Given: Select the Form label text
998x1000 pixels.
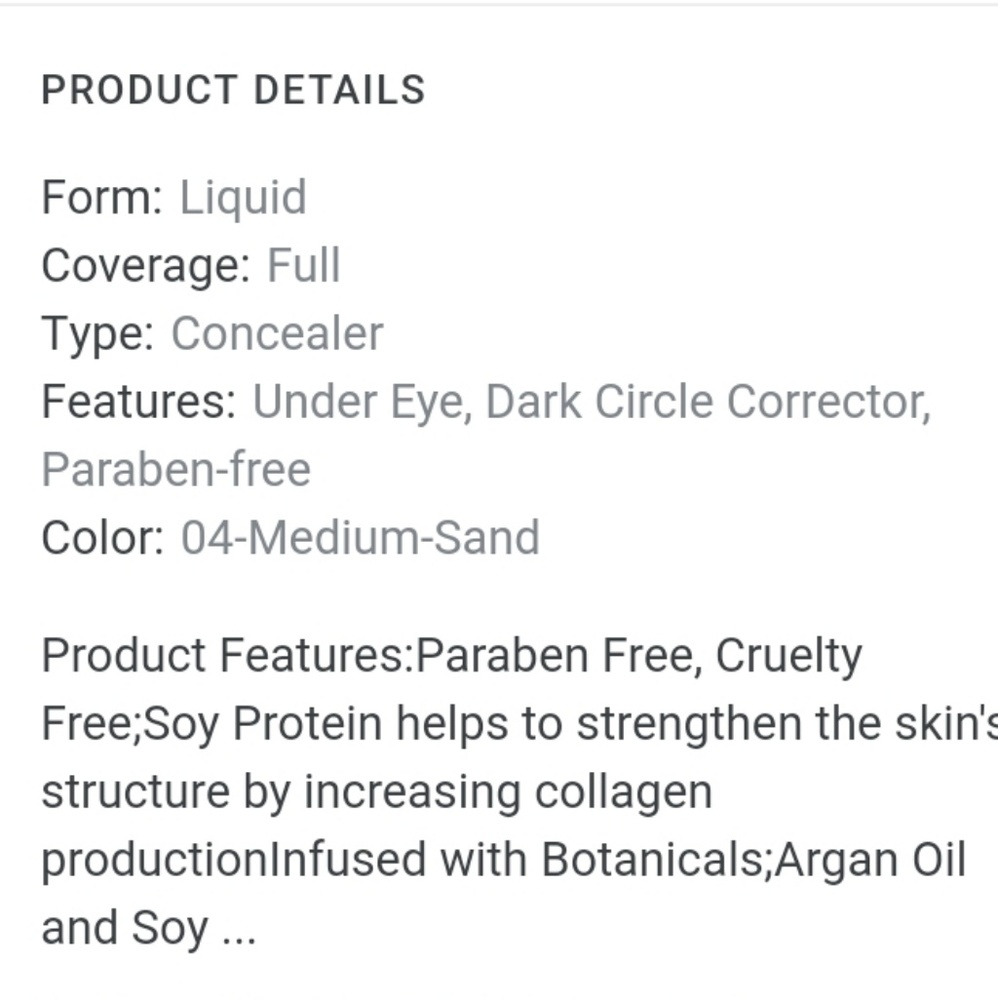Looking at the screenshot, I should pos(102,197).
